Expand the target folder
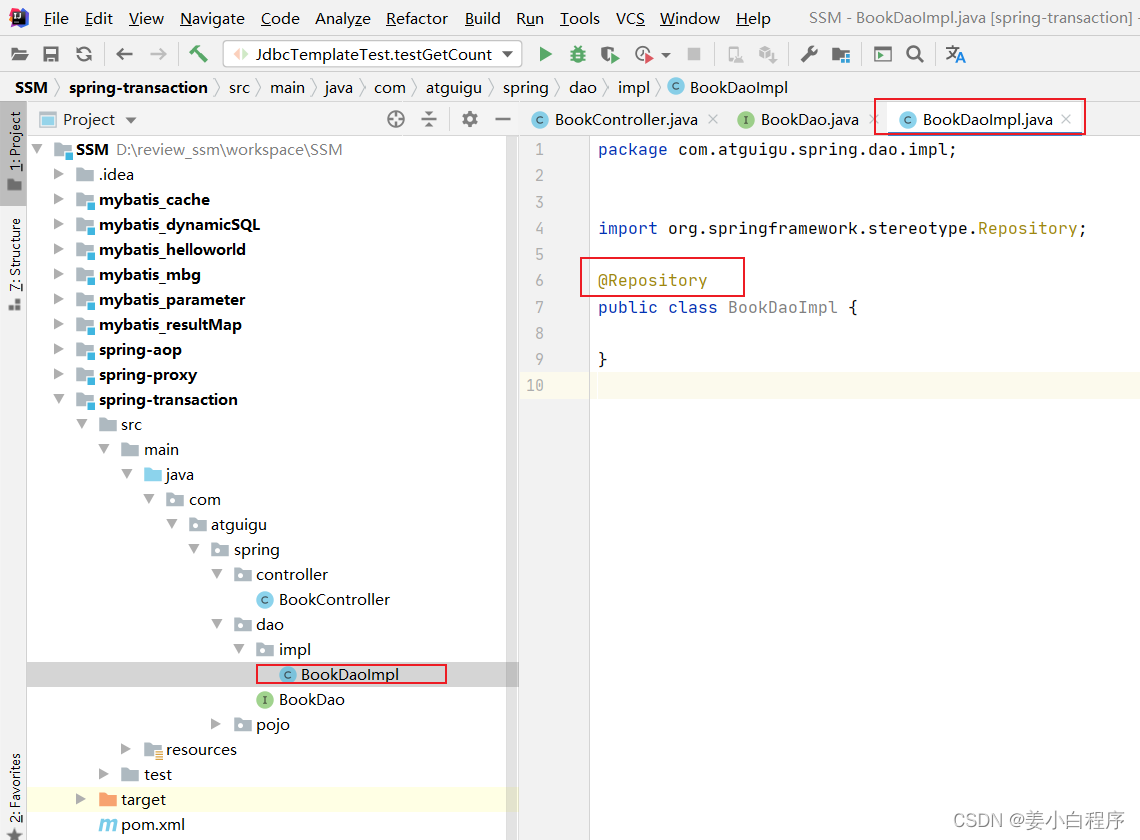Screen dimensions: 1140x840 (81, 799)
